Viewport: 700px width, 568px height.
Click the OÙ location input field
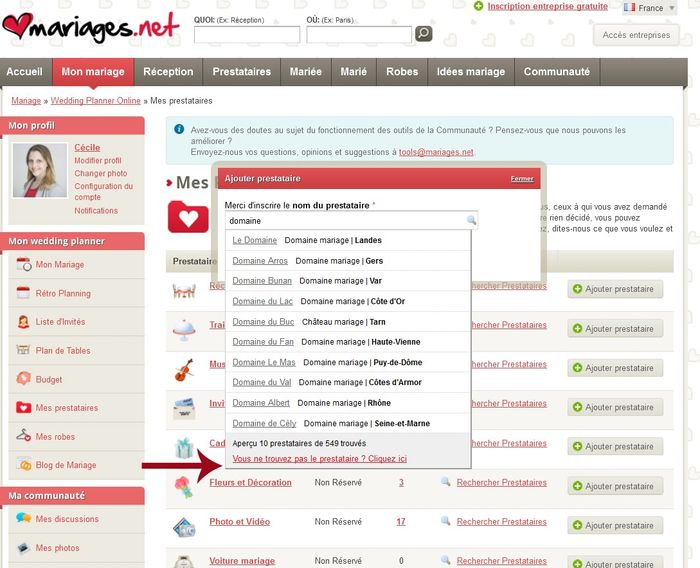(359, 34)
